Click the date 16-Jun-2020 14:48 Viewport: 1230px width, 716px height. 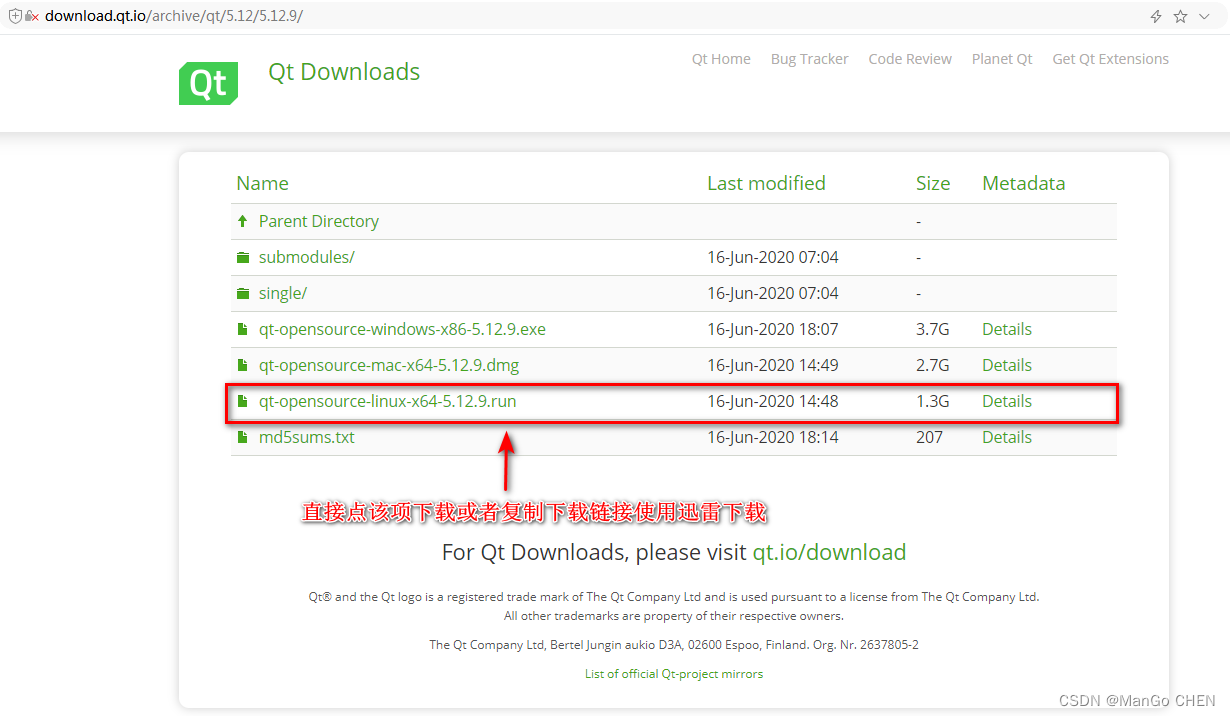tap(773, 401)
